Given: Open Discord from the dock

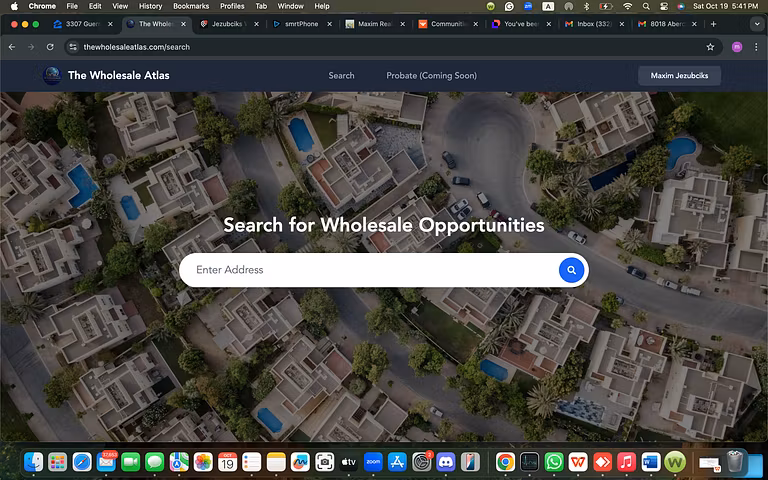Looking at the screenshot, I should [446, 462].
